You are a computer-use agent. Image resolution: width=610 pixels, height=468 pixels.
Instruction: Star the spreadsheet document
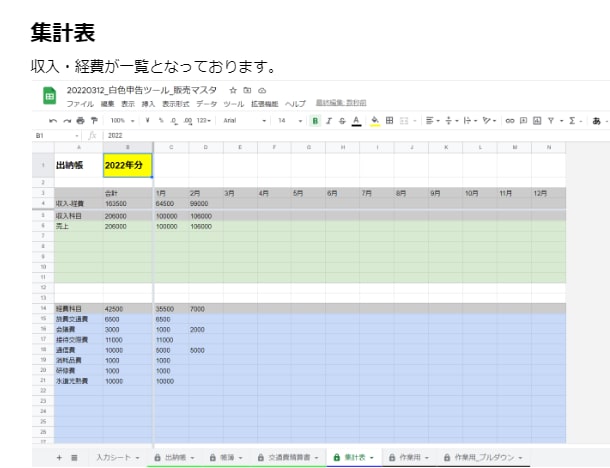pyautogui.click(x=233, y=91)
